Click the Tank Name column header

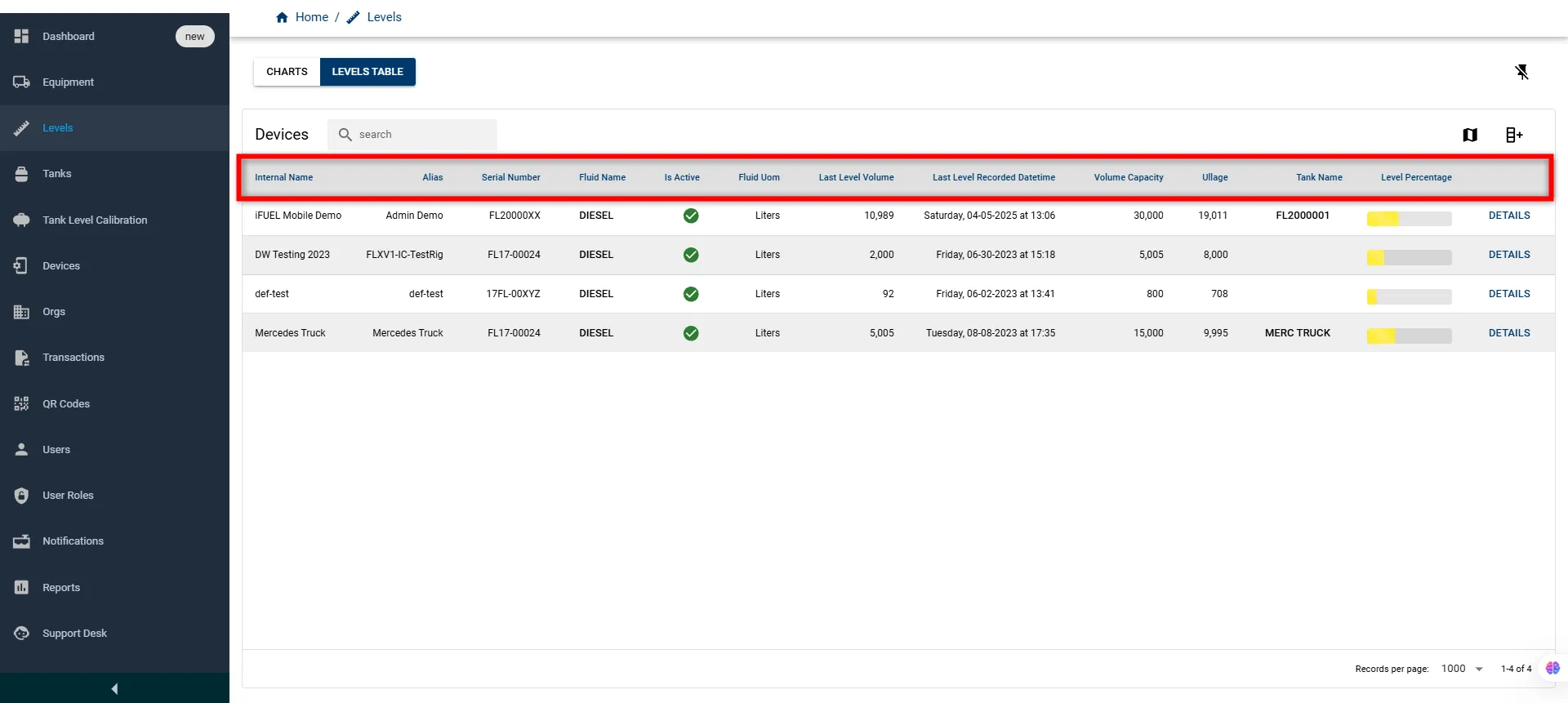[x=1319, y=177]
